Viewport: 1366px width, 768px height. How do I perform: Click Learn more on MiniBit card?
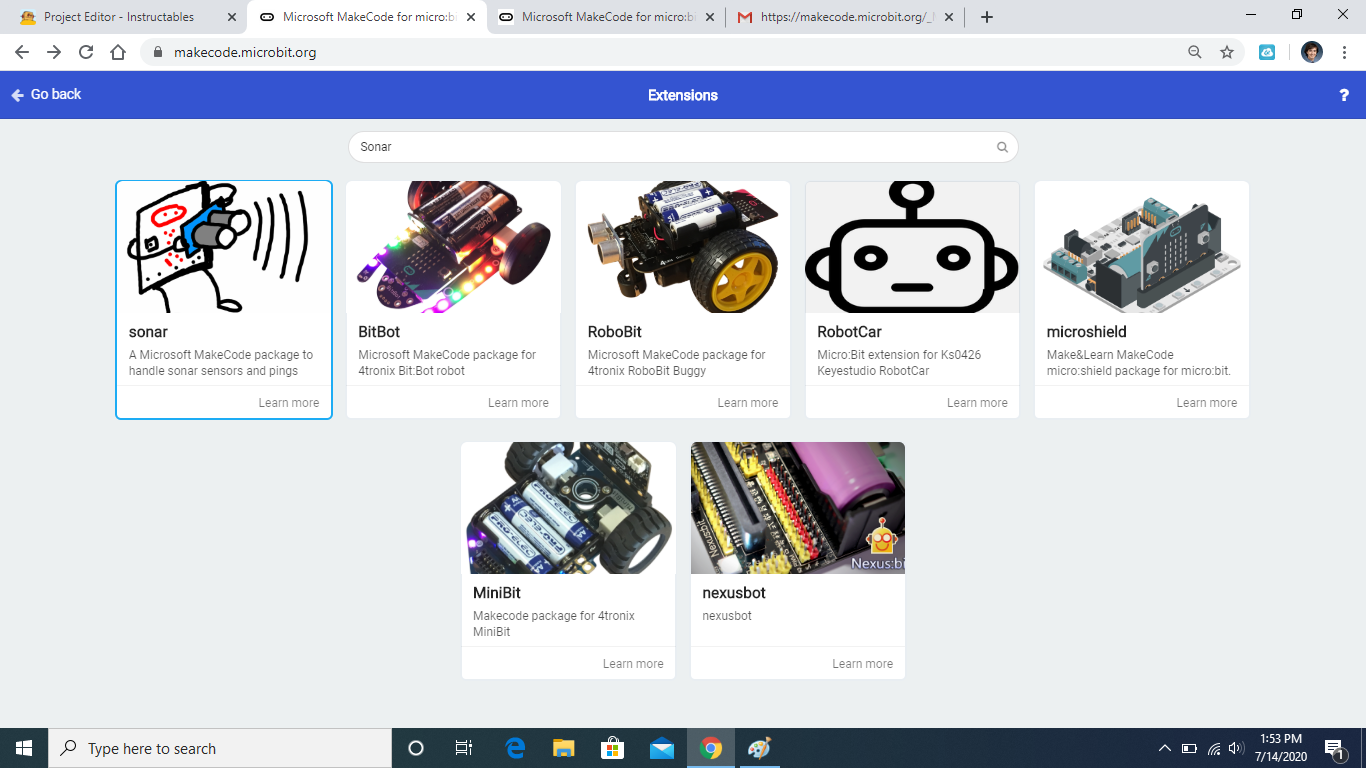[633, 664]
